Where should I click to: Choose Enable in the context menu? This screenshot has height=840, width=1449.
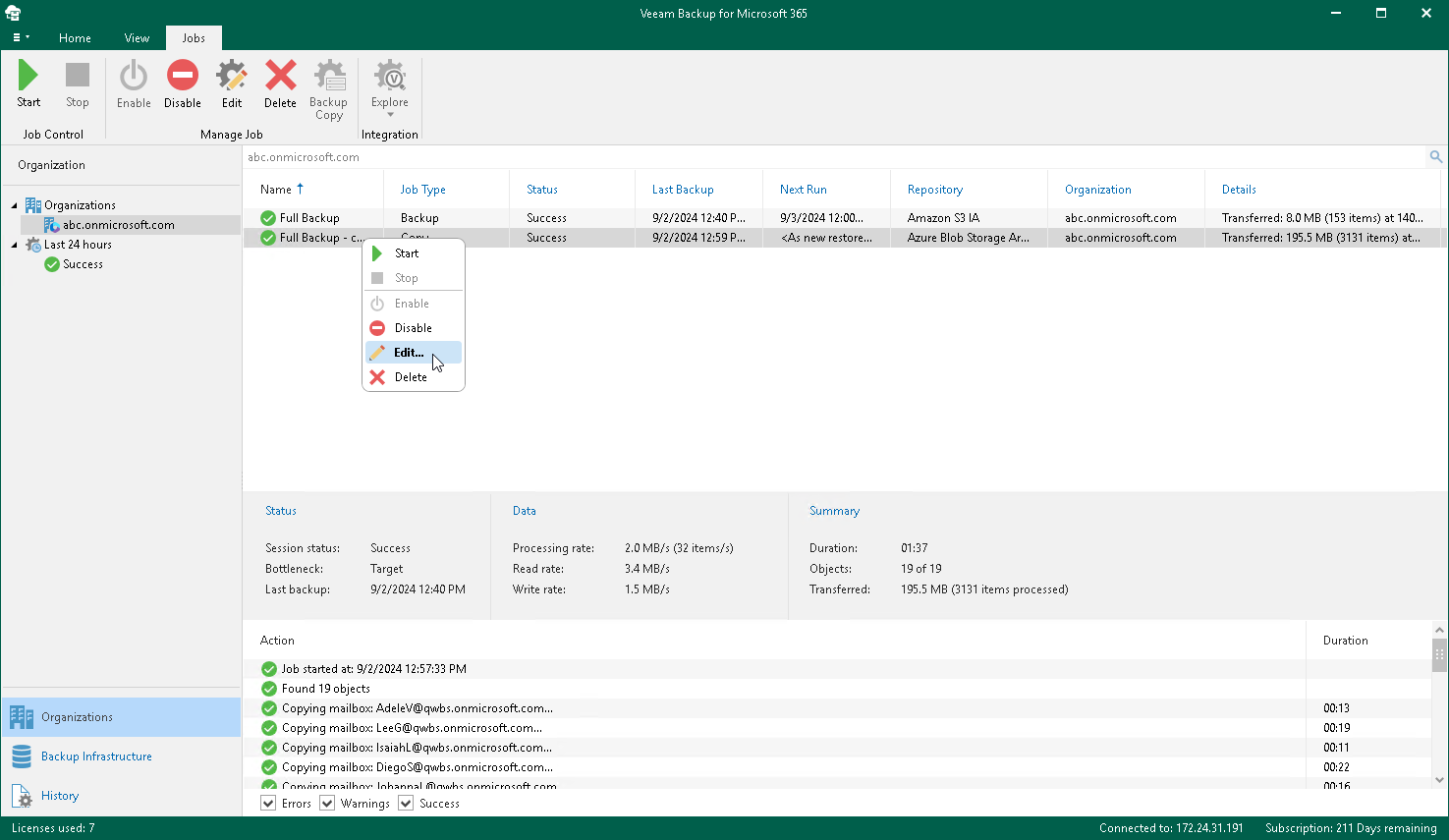pyautogui.click(x=414, y=304)
